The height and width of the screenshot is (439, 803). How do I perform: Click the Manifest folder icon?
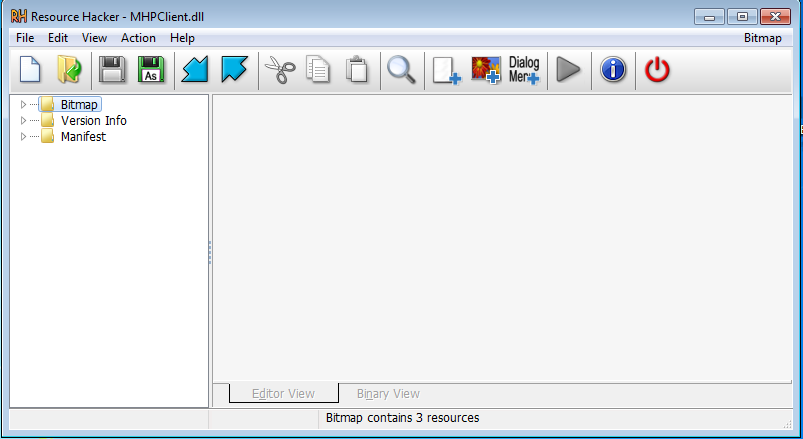click(48, 136)
